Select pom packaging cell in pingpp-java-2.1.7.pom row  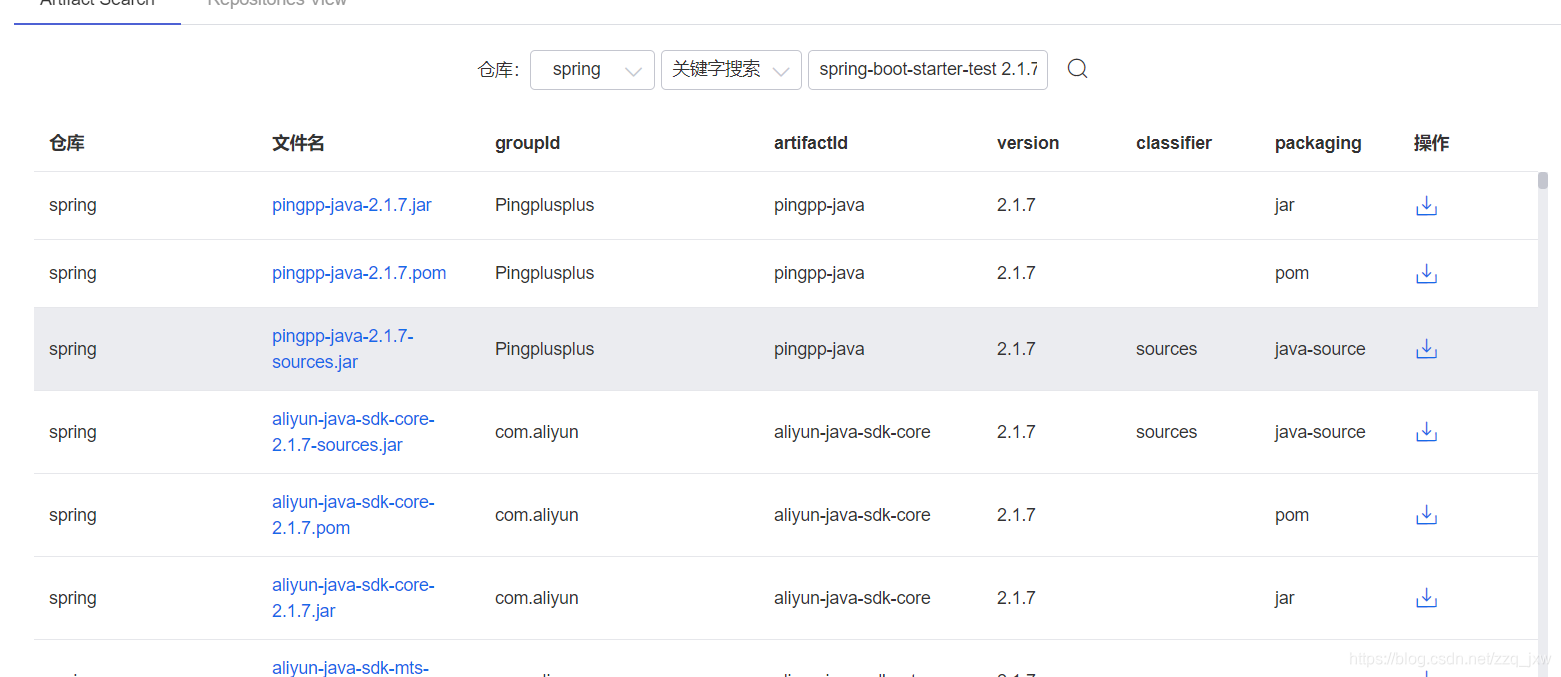1292,273
